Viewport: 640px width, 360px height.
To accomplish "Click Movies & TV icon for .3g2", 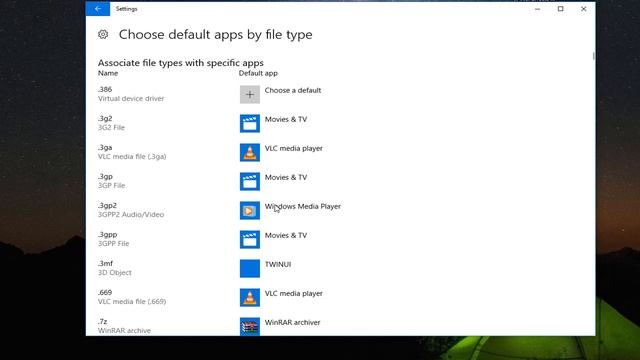I will pyautogui.click(x=250, y=124).
